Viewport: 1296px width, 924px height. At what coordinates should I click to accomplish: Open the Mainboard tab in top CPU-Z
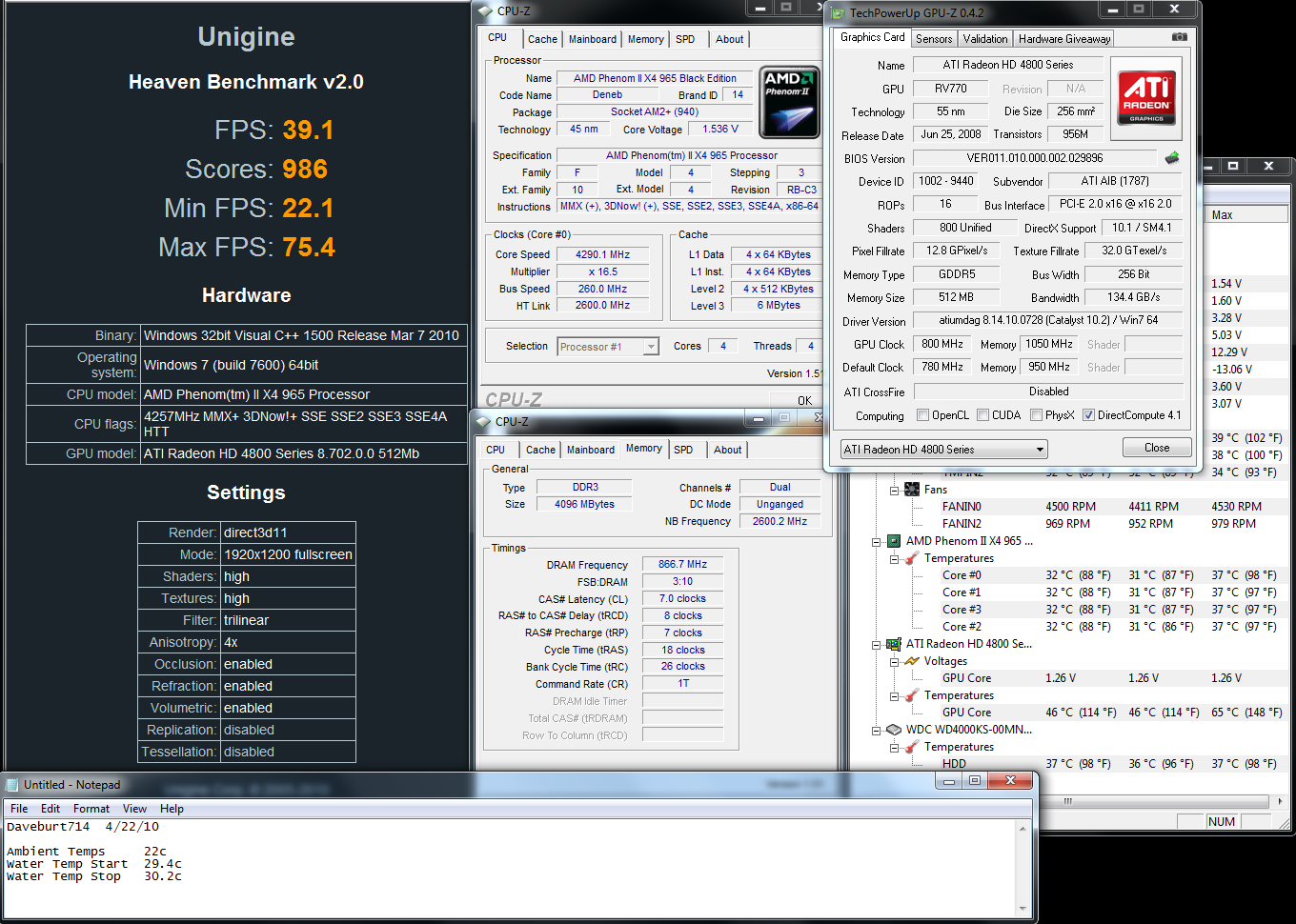pyautogui.click(x=592, y=39)
